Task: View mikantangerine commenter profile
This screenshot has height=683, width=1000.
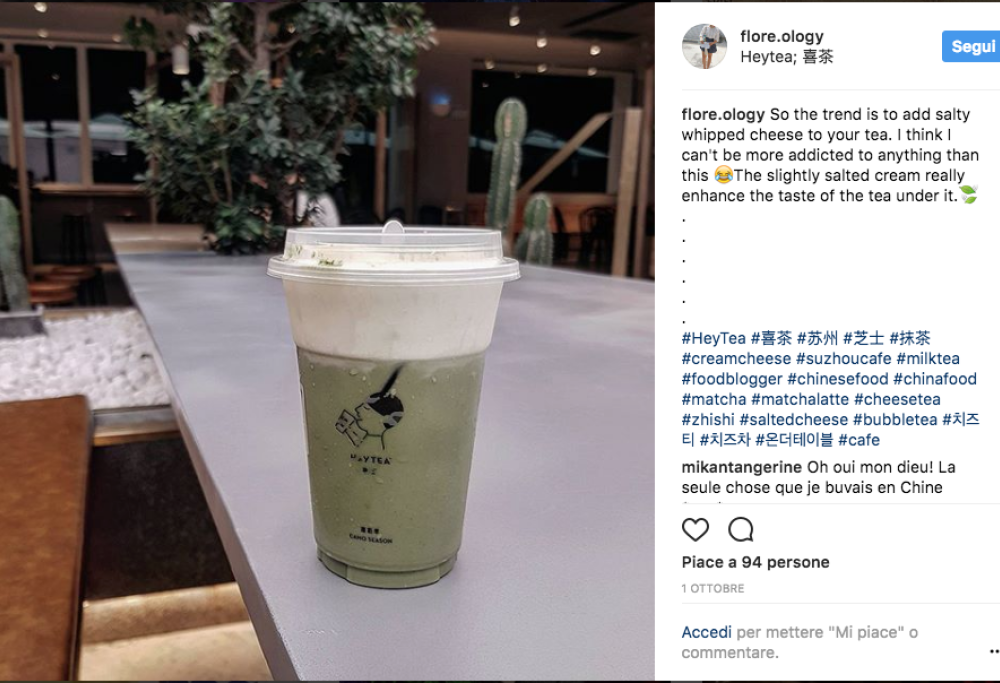Action: pyautogui.click(x=741, y=467)
